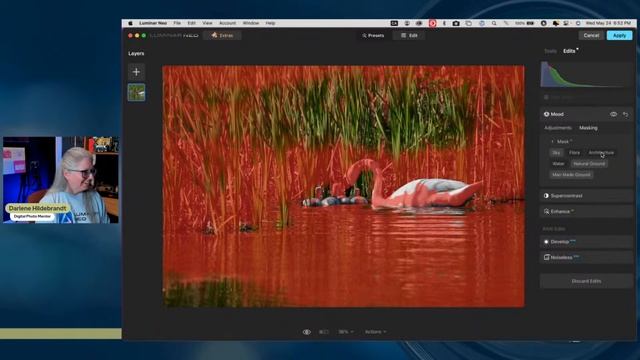Click the date and time in menu bar
The width and height of the screenshot is (640, 360).
[608, 23]
